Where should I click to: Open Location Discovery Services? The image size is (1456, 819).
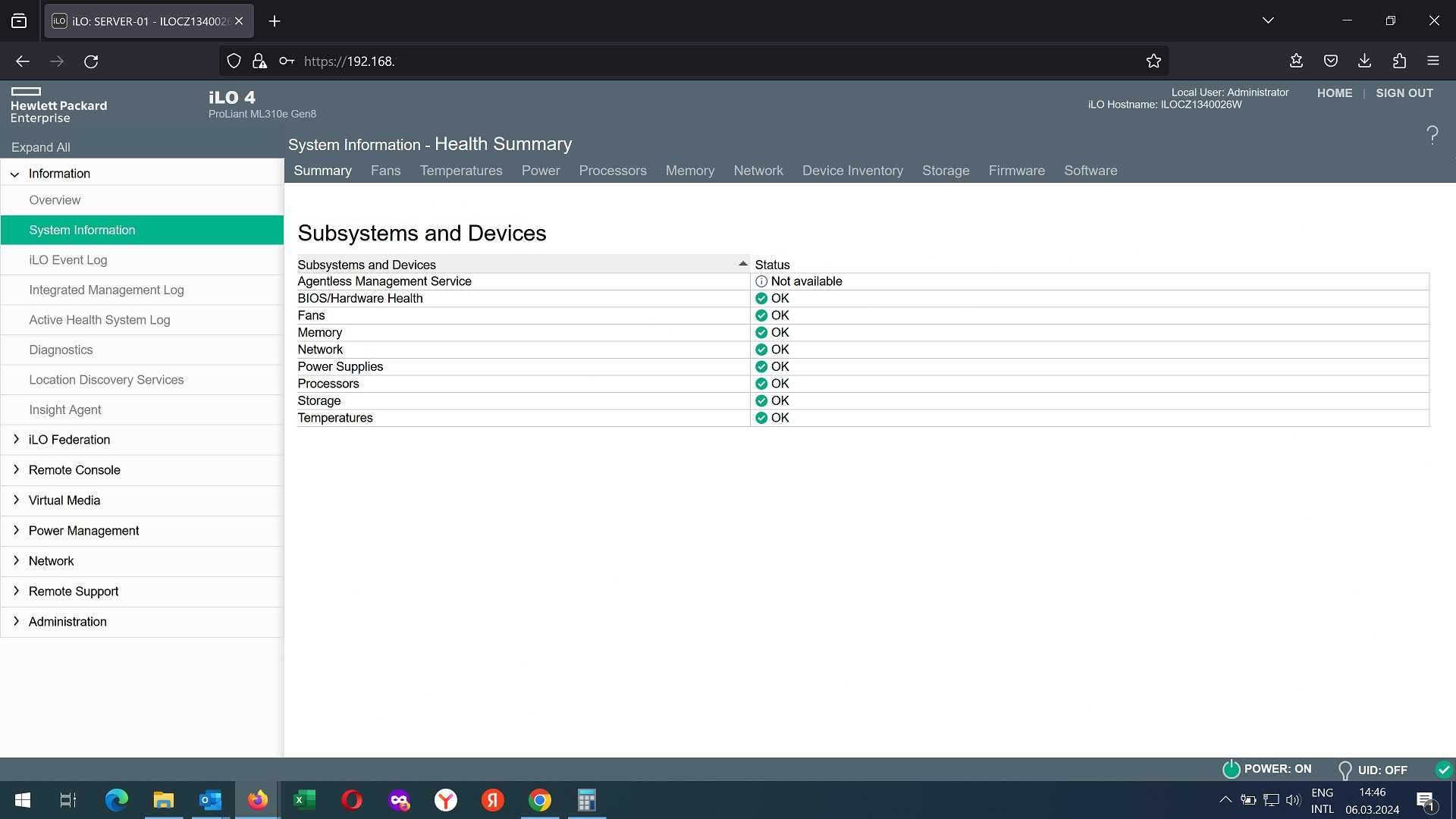tap(142, 380)
